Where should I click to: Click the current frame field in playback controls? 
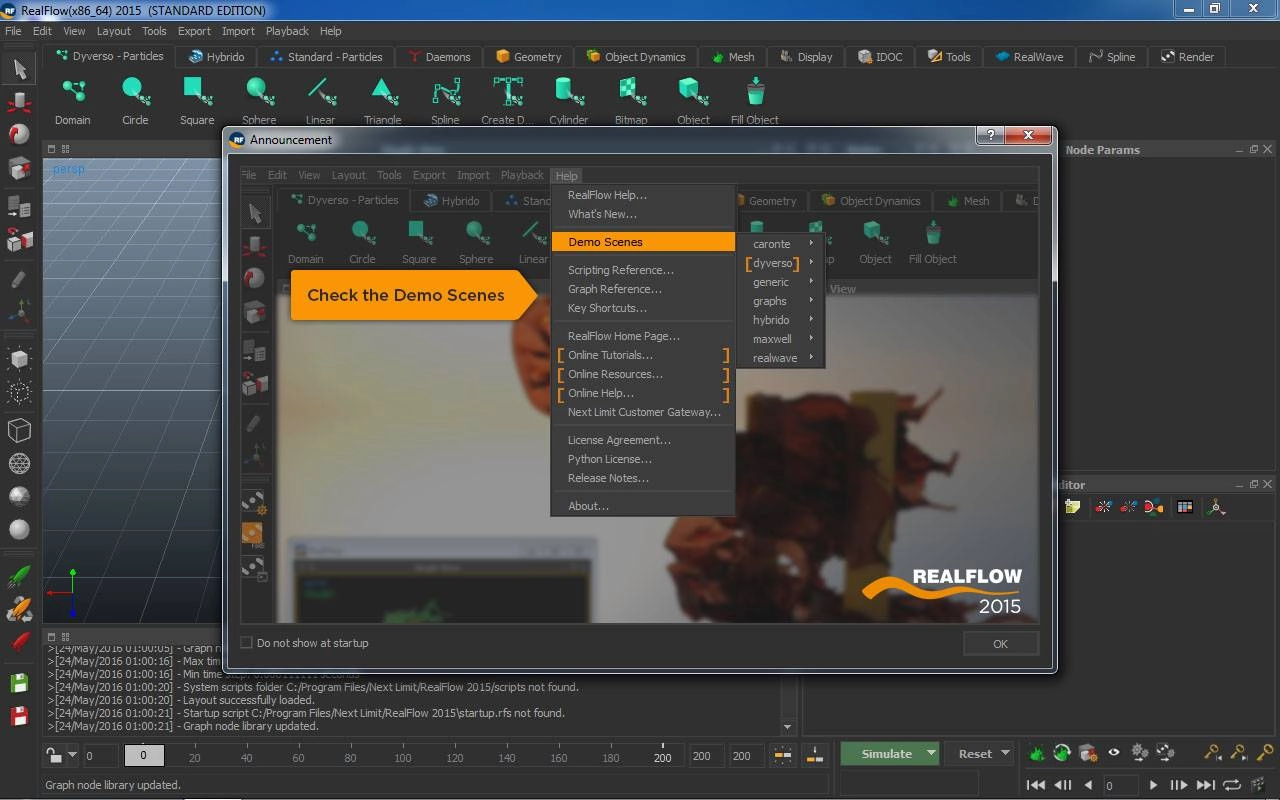click(x=1120, y=786)
